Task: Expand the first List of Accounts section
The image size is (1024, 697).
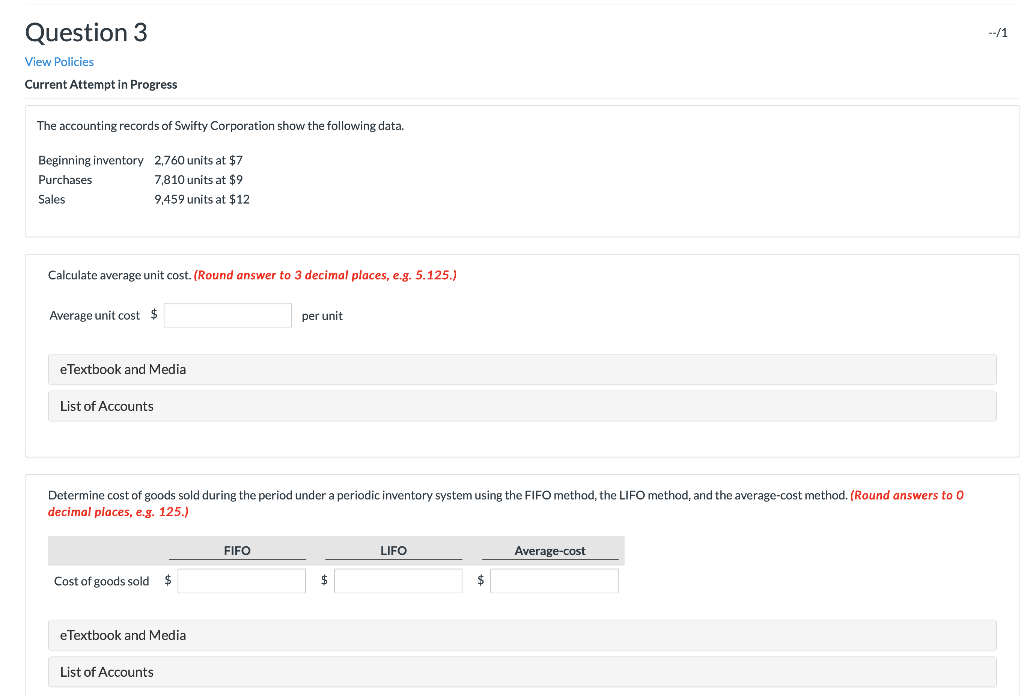Action: (105, 406)
